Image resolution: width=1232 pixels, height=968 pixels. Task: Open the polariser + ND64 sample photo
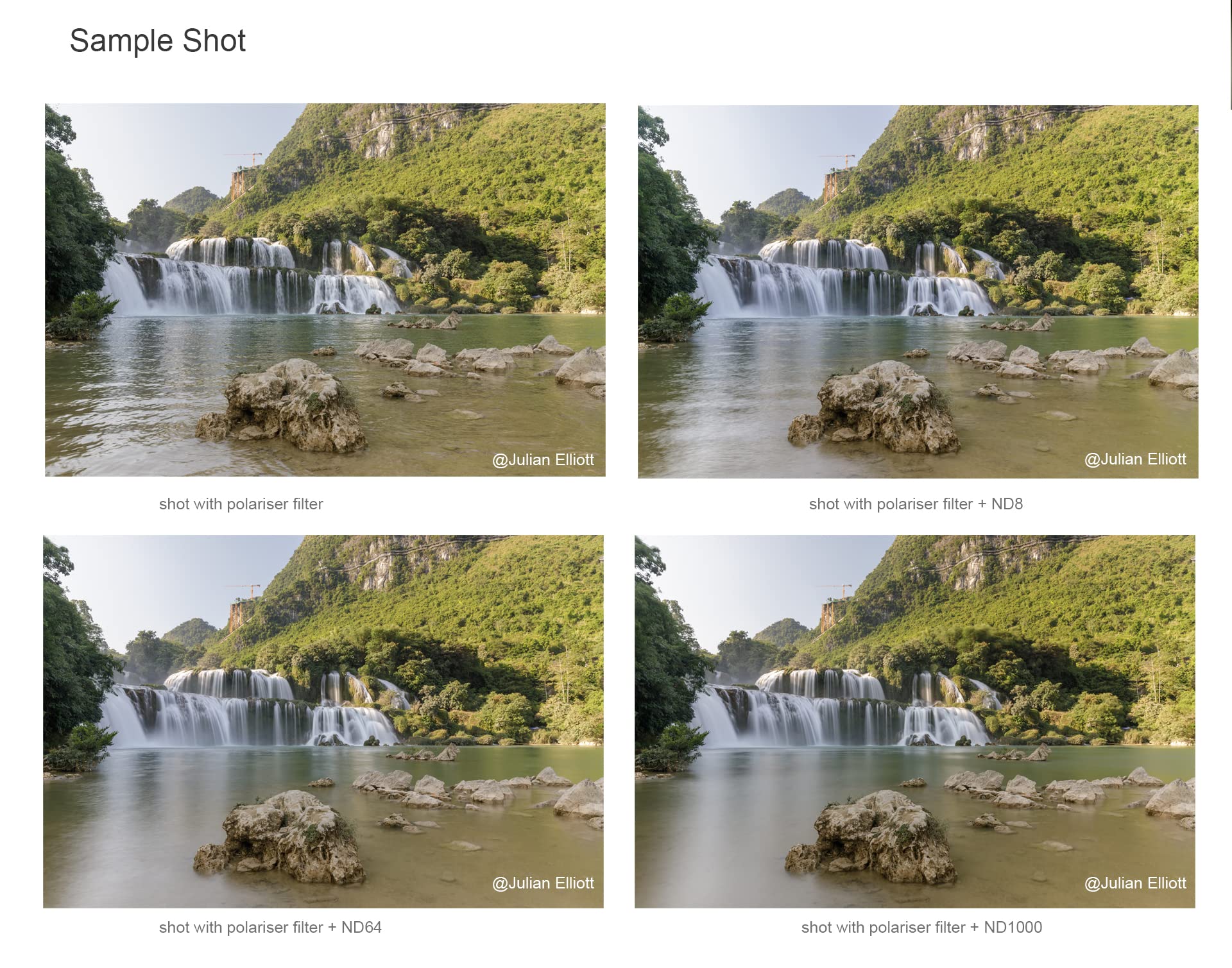pos(323,722)
